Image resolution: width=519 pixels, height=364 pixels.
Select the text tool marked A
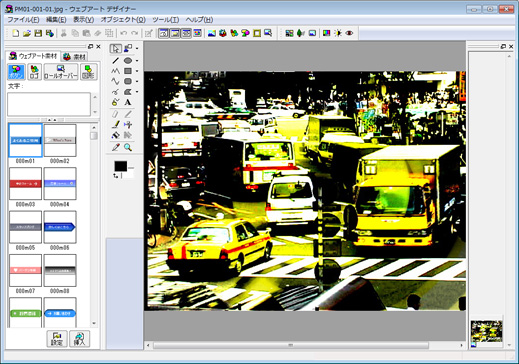pyautogui.click(x=128, y=102)
